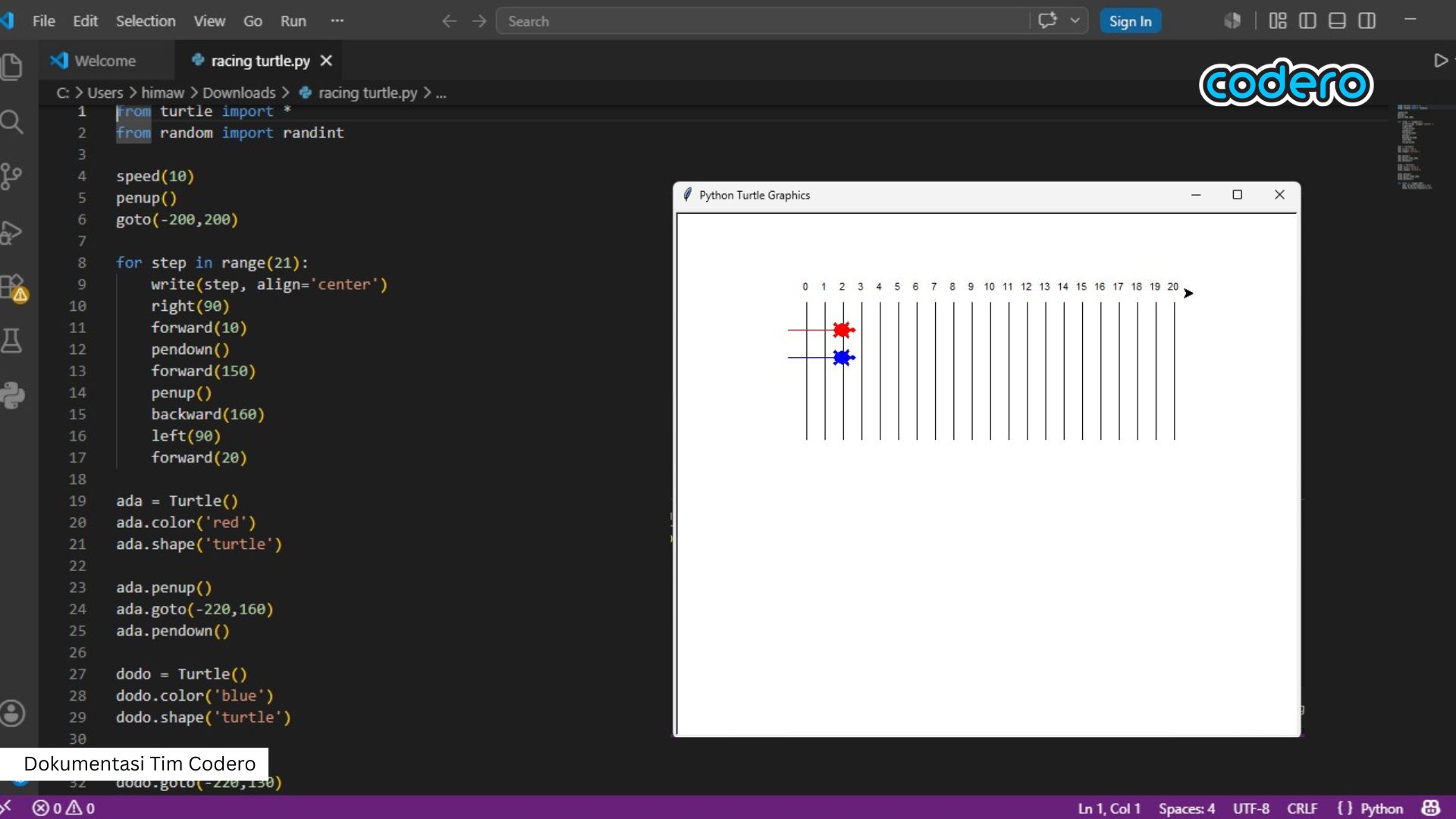
Task: Open the Go menu
Action: coord(253,21)
